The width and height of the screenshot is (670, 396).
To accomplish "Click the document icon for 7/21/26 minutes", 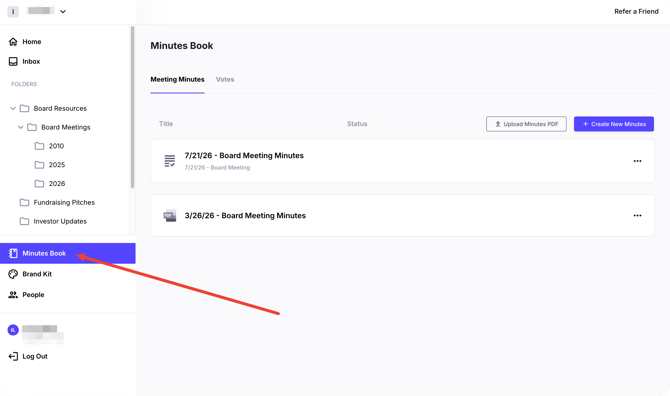I will coord(170,161).
